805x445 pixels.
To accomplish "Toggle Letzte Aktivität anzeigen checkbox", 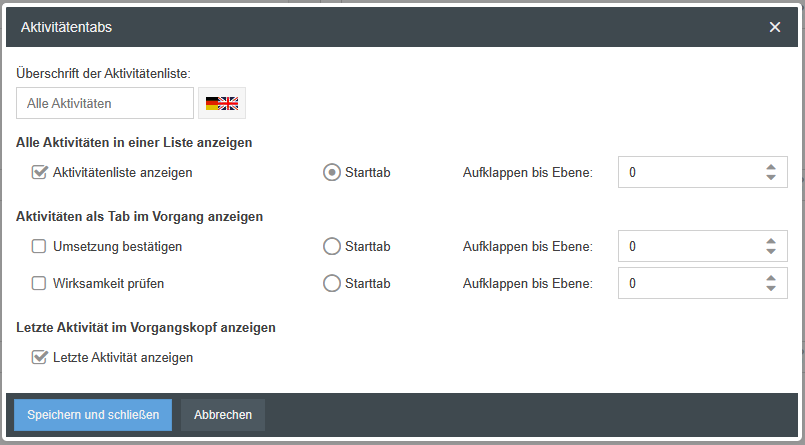I will pos(40,357).
